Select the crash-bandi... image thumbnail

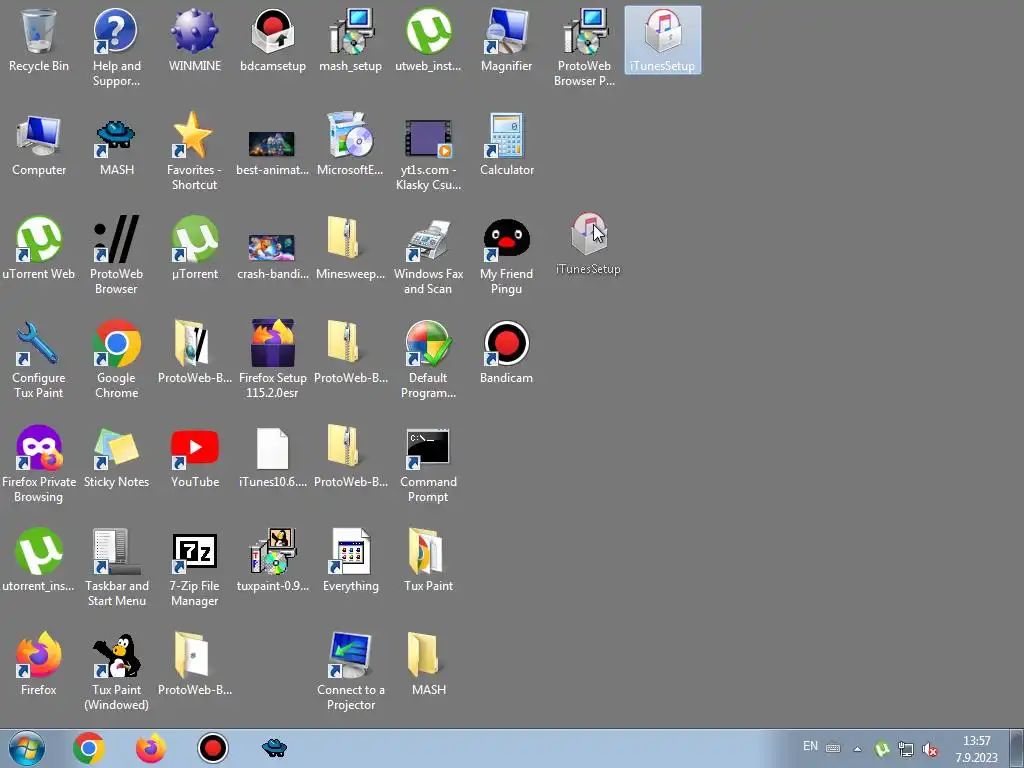click(x=272, y=256)
